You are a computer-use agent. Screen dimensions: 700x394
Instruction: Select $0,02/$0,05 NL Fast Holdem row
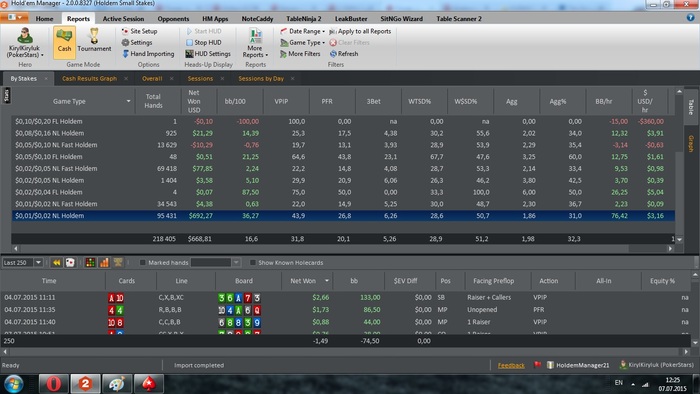[343, 169]
